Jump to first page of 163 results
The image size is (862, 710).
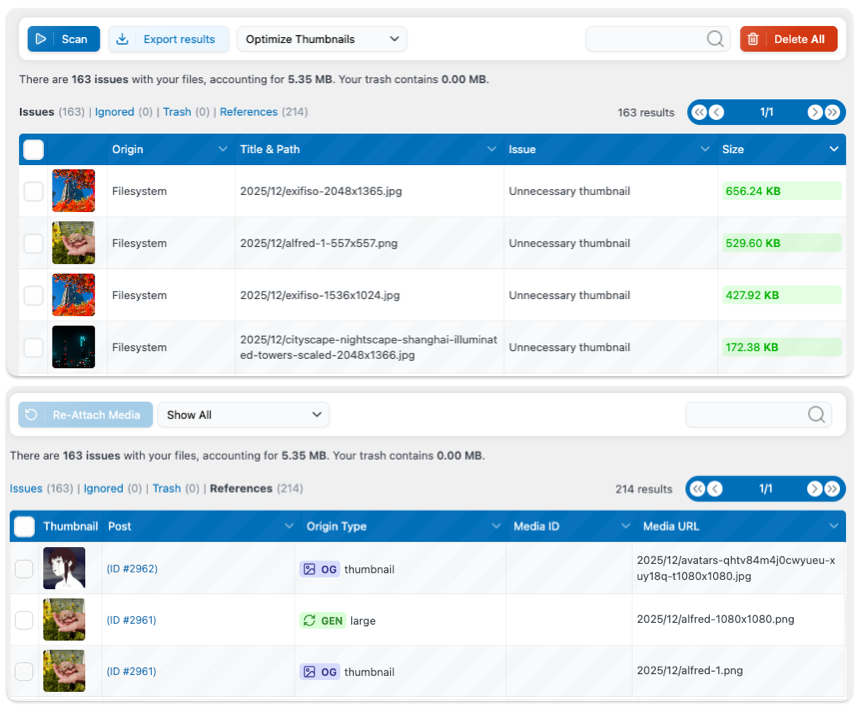(x=699, y=113)
